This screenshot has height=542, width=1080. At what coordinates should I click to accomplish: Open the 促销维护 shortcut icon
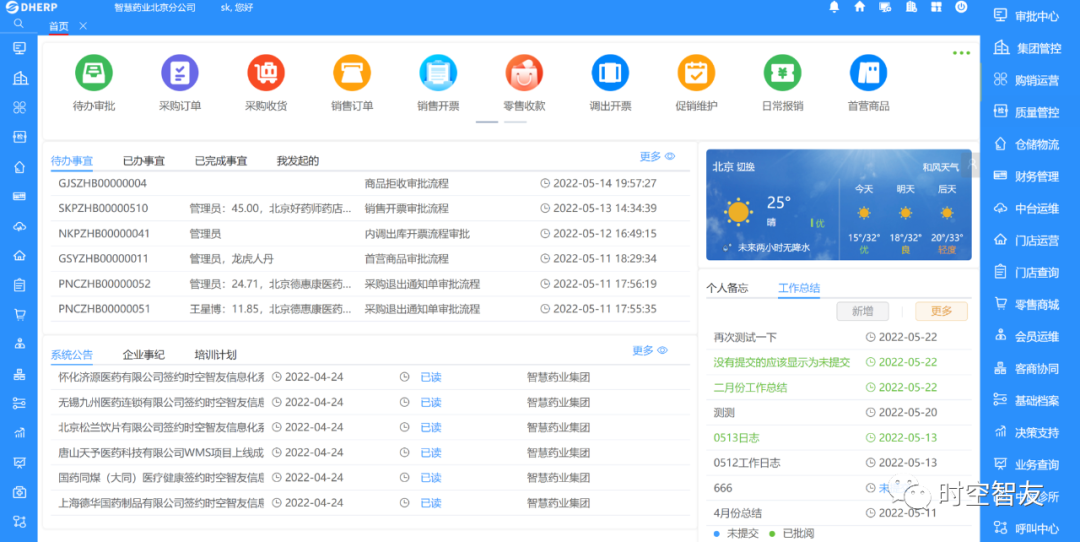click(x=696, y=73)
